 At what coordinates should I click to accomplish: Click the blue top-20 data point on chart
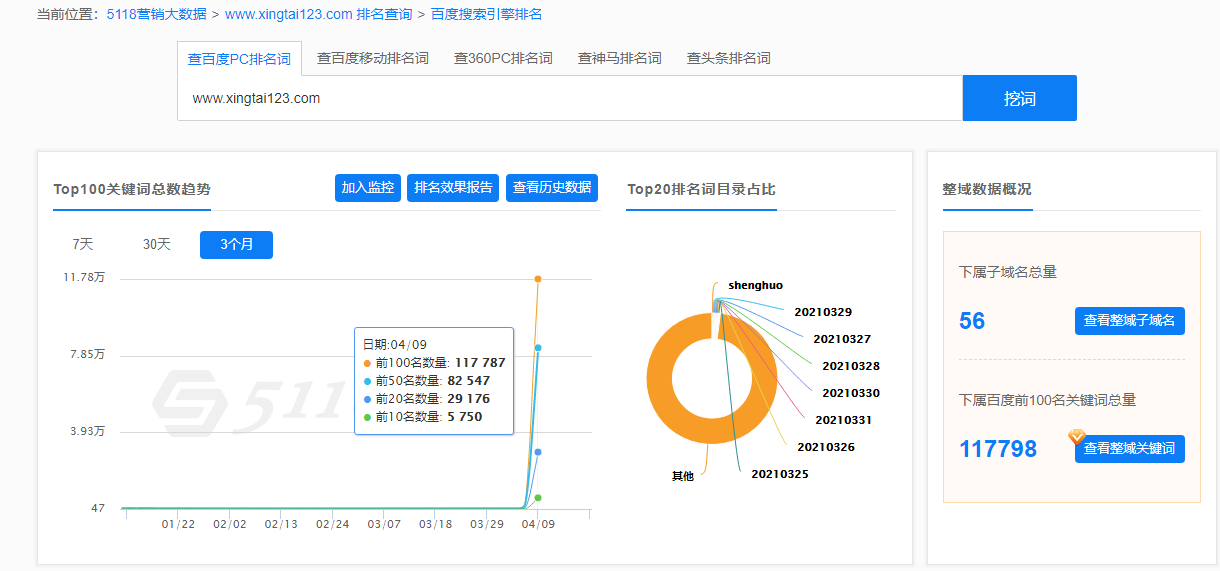tap(538, 452)
